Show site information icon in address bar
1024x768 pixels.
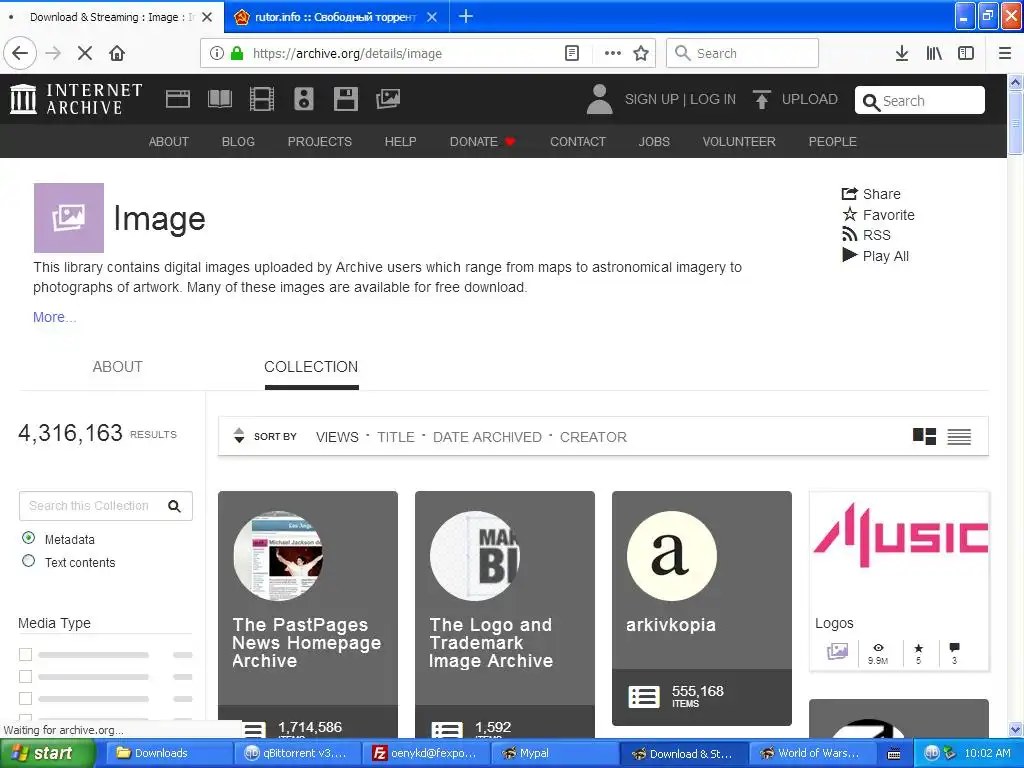tap(217, 53)
